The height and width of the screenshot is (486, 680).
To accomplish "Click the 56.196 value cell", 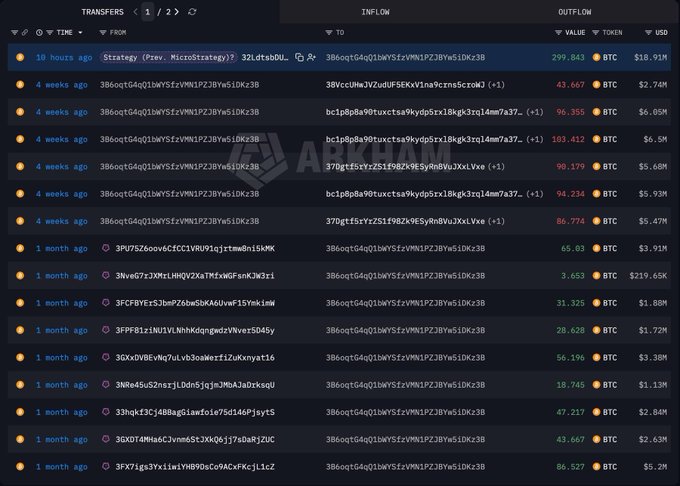I will [570, 358].
